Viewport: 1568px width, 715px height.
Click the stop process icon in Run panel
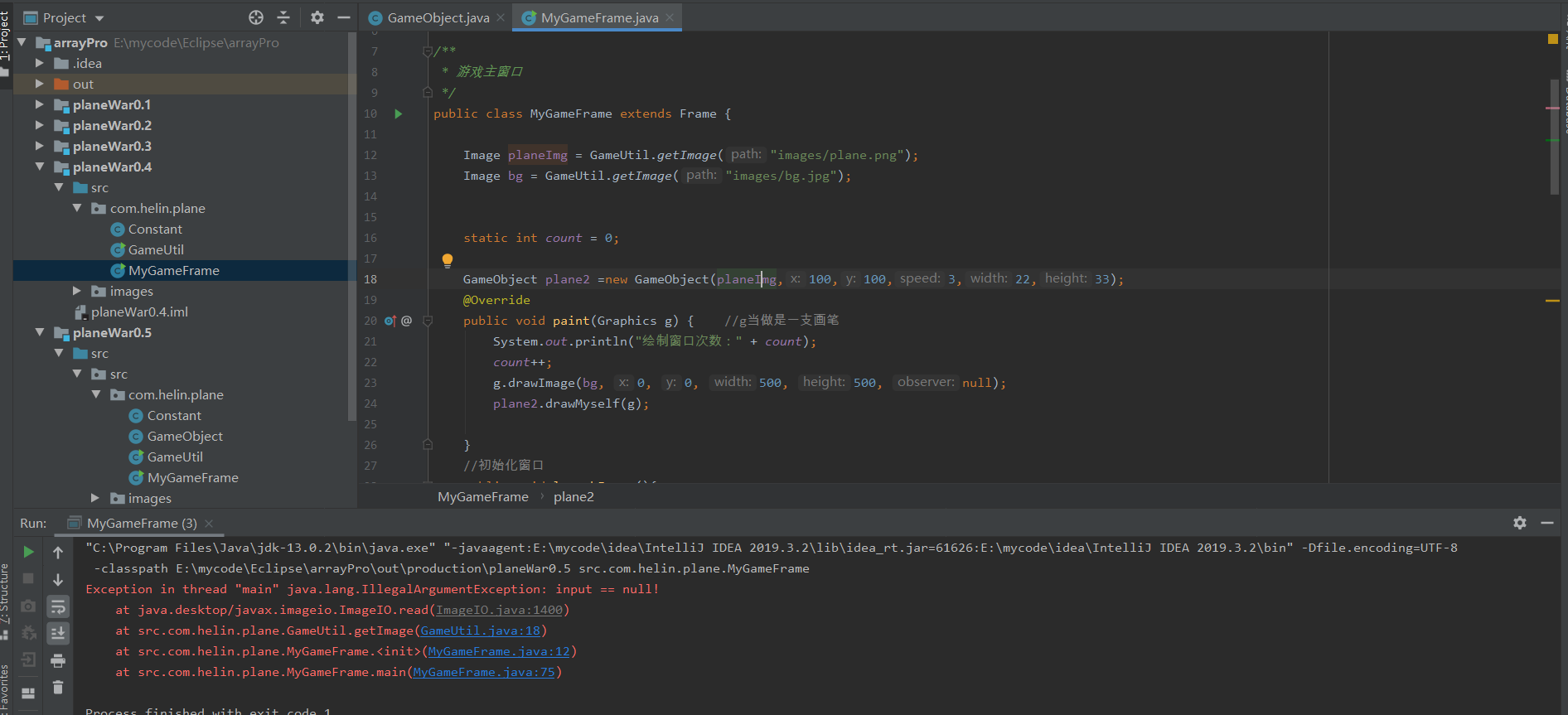tap(28, 578)
